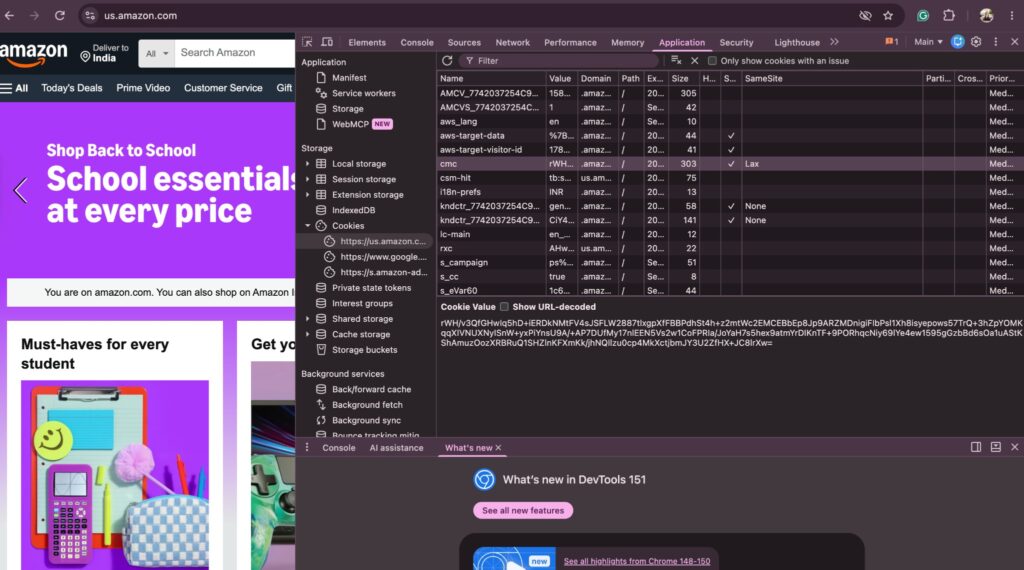Screen dimensions: 1024x570
Task: Click the cookies Filter input field
Action: (558, 61)
